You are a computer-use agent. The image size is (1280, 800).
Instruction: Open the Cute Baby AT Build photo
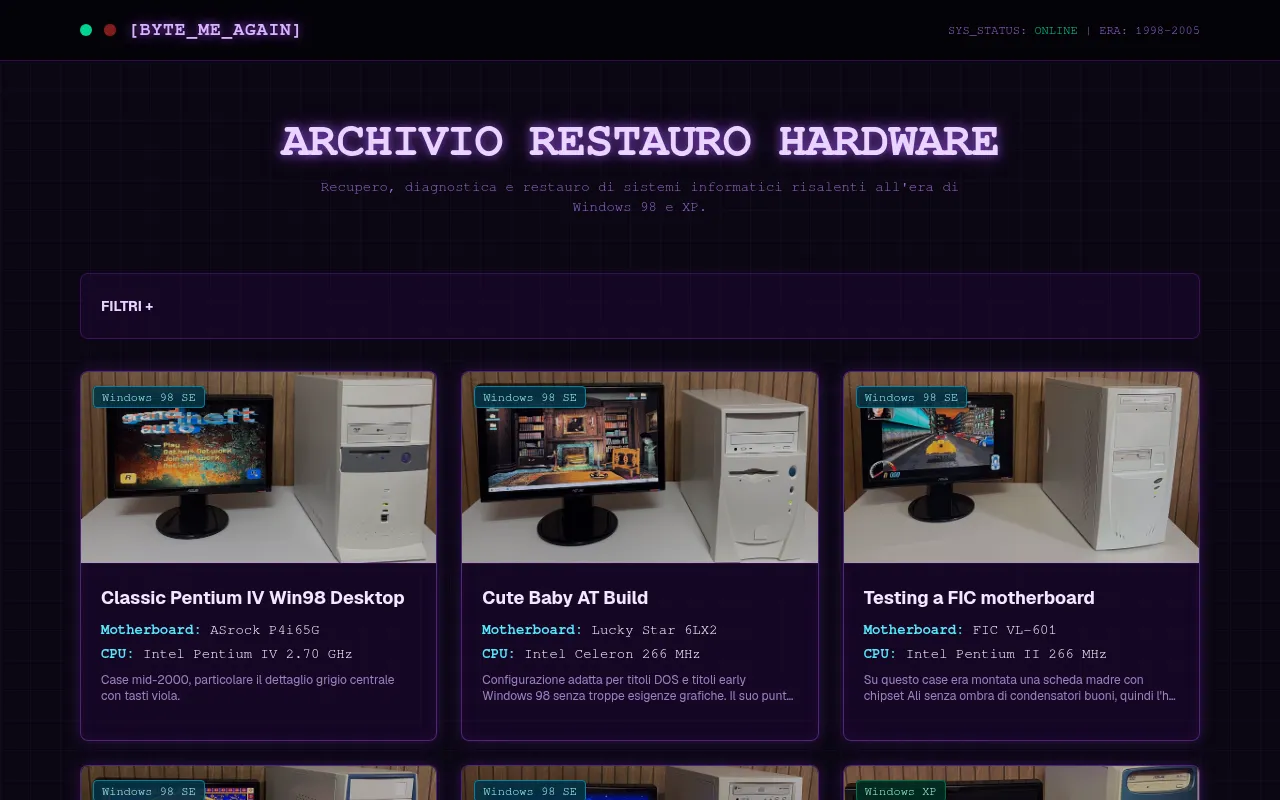tap(640, 468)
